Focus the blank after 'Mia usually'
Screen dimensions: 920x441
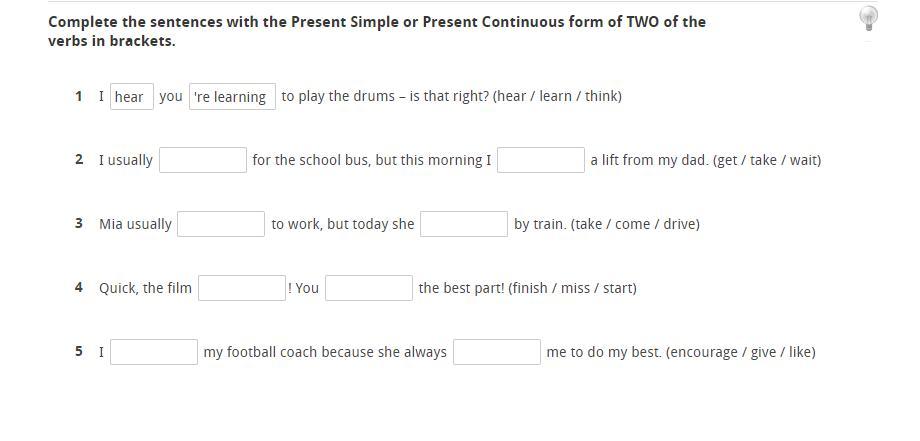pos(221,224)
